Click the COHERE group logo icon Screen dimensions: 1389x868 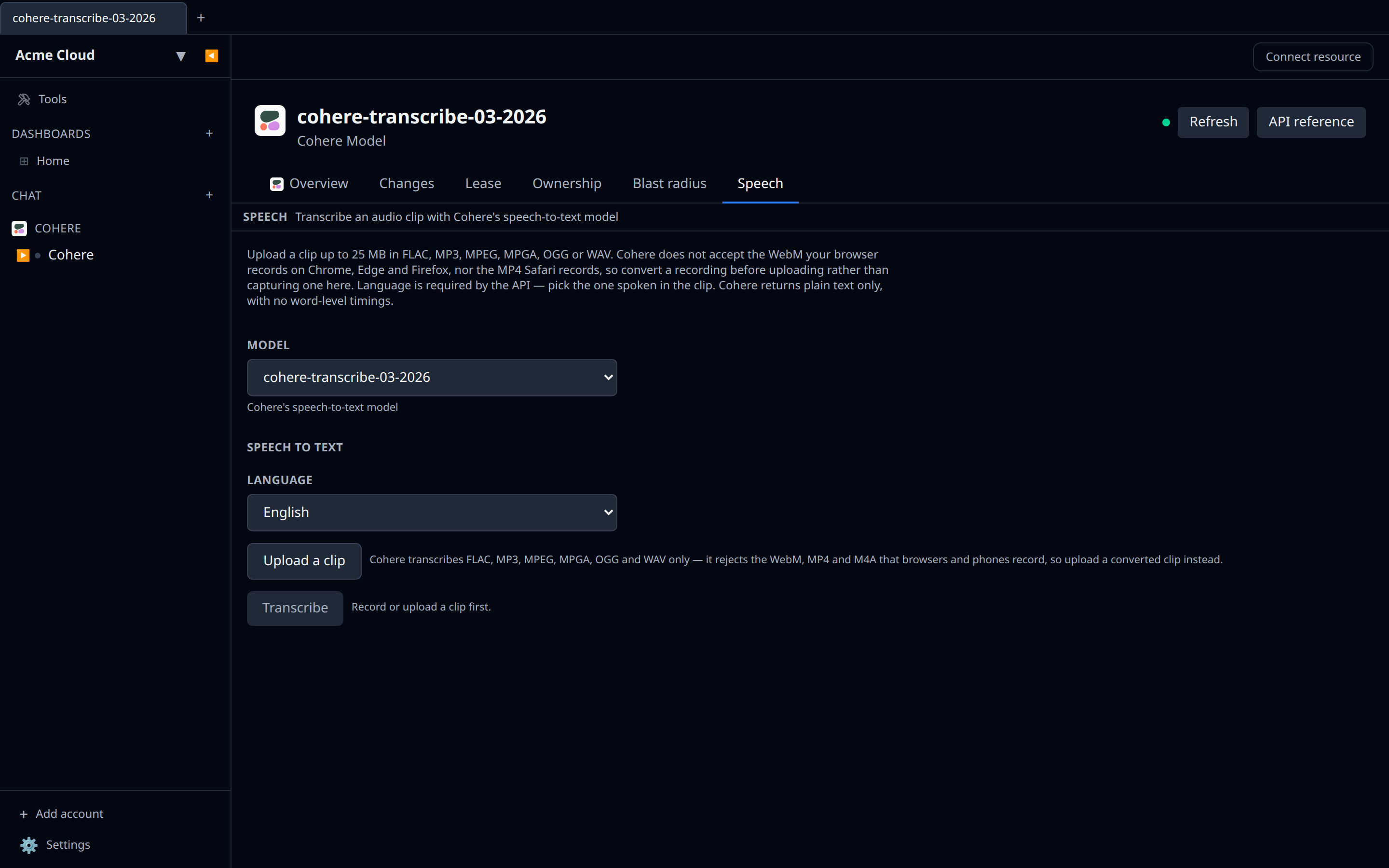(x=19, y=229)
